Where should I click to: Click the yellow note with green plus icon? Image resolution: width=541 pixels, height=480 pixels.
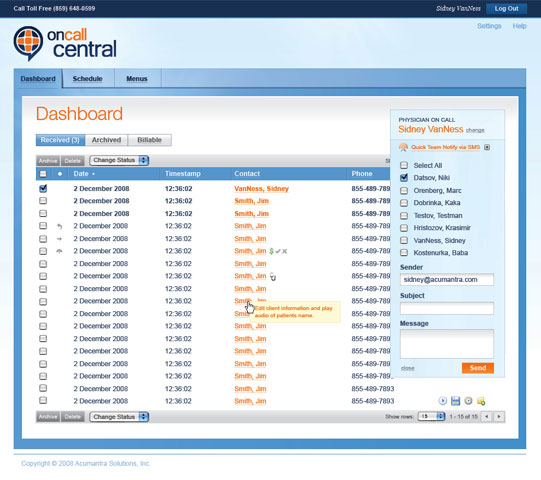tap(481, 401)
